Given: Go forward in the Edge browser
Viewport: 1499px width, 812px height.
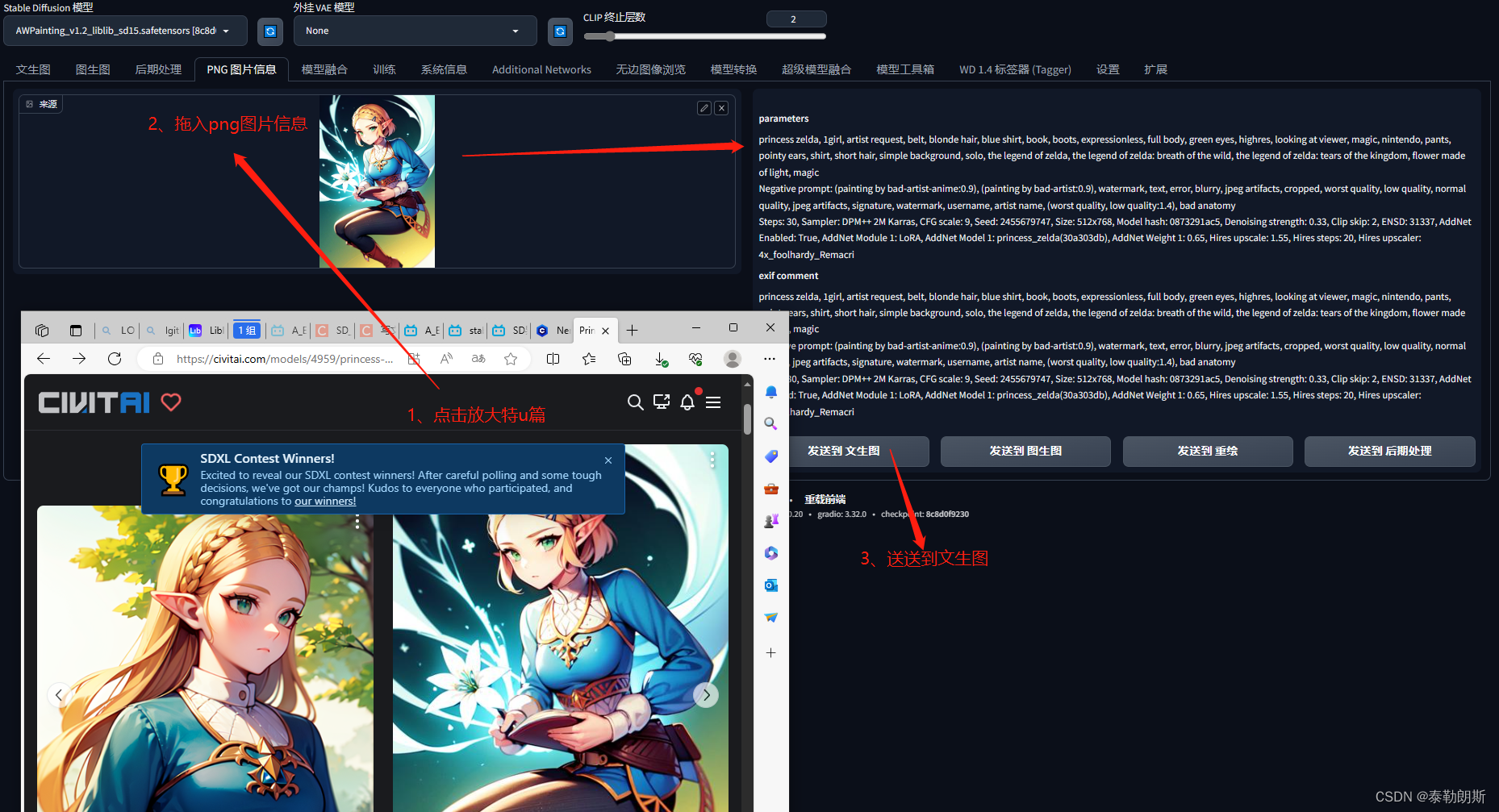Looking at the screenshot, I should pyautogui.click(x=79, y=359).
